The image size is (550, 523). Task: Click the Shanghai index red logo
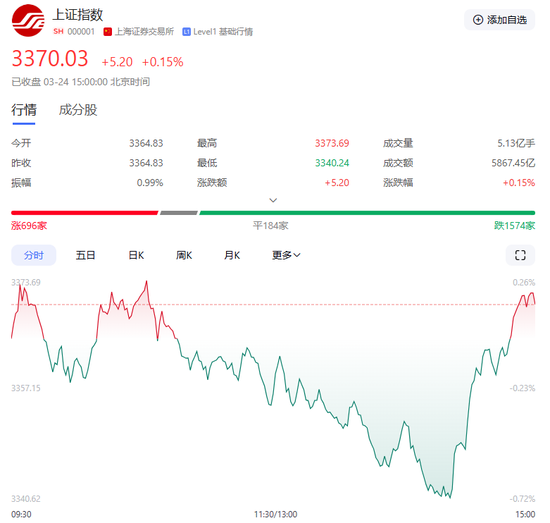[28, 21]
